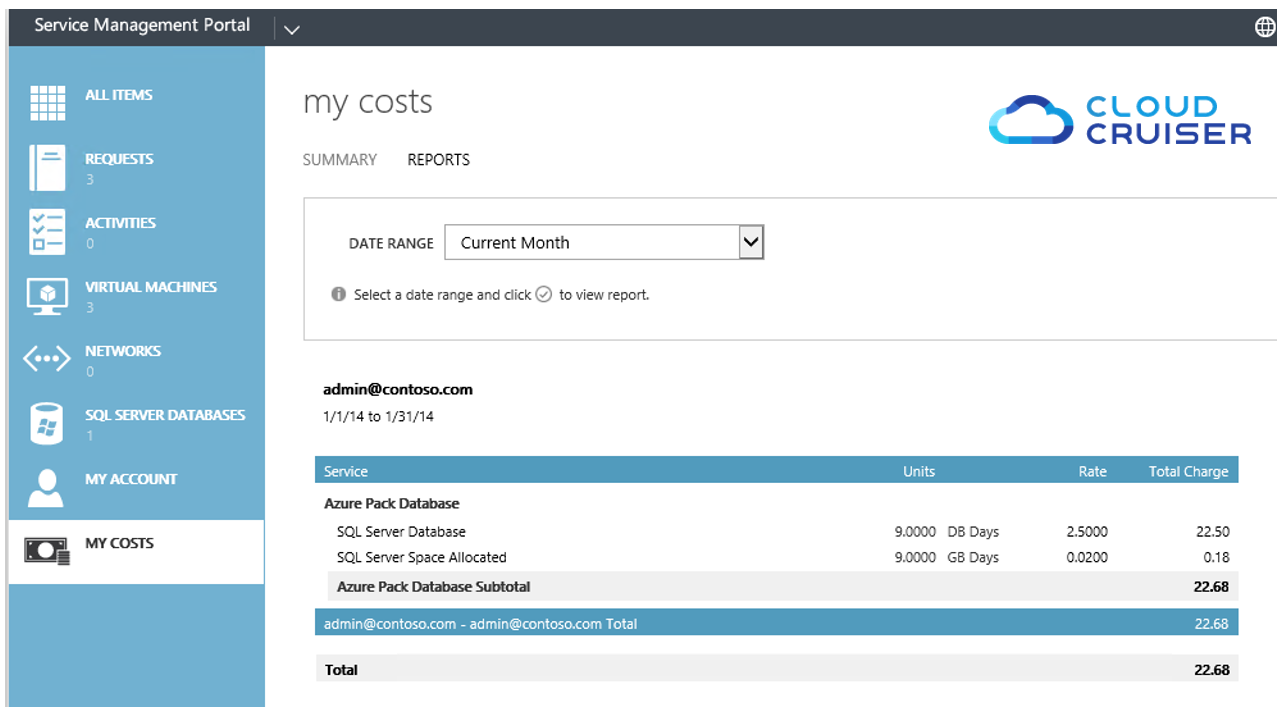Click the 0.0200 rate value
1283x715 pixels.
(x=1087, y=557)
